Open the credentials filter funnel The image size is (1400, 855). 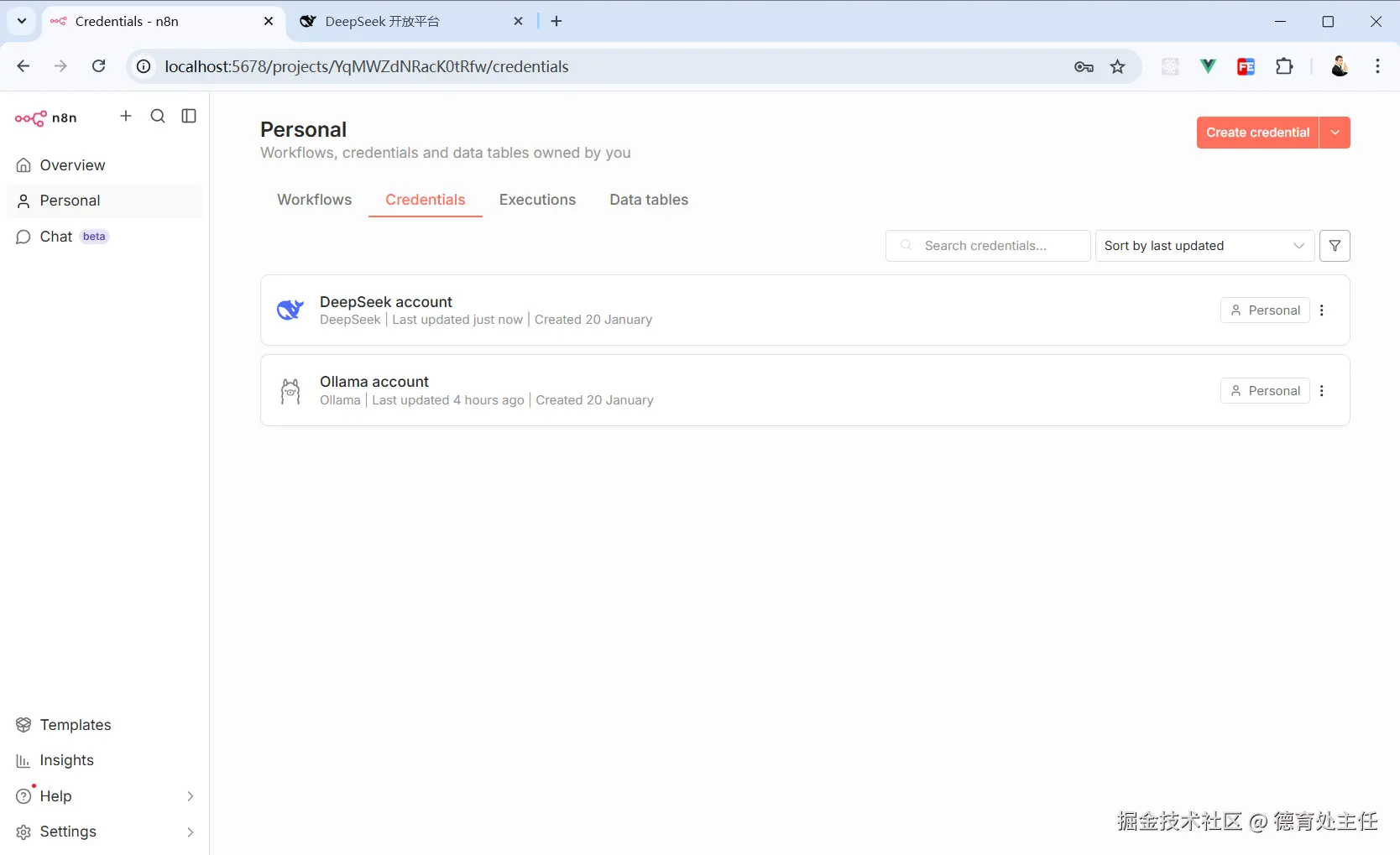tap(1335, 246)
